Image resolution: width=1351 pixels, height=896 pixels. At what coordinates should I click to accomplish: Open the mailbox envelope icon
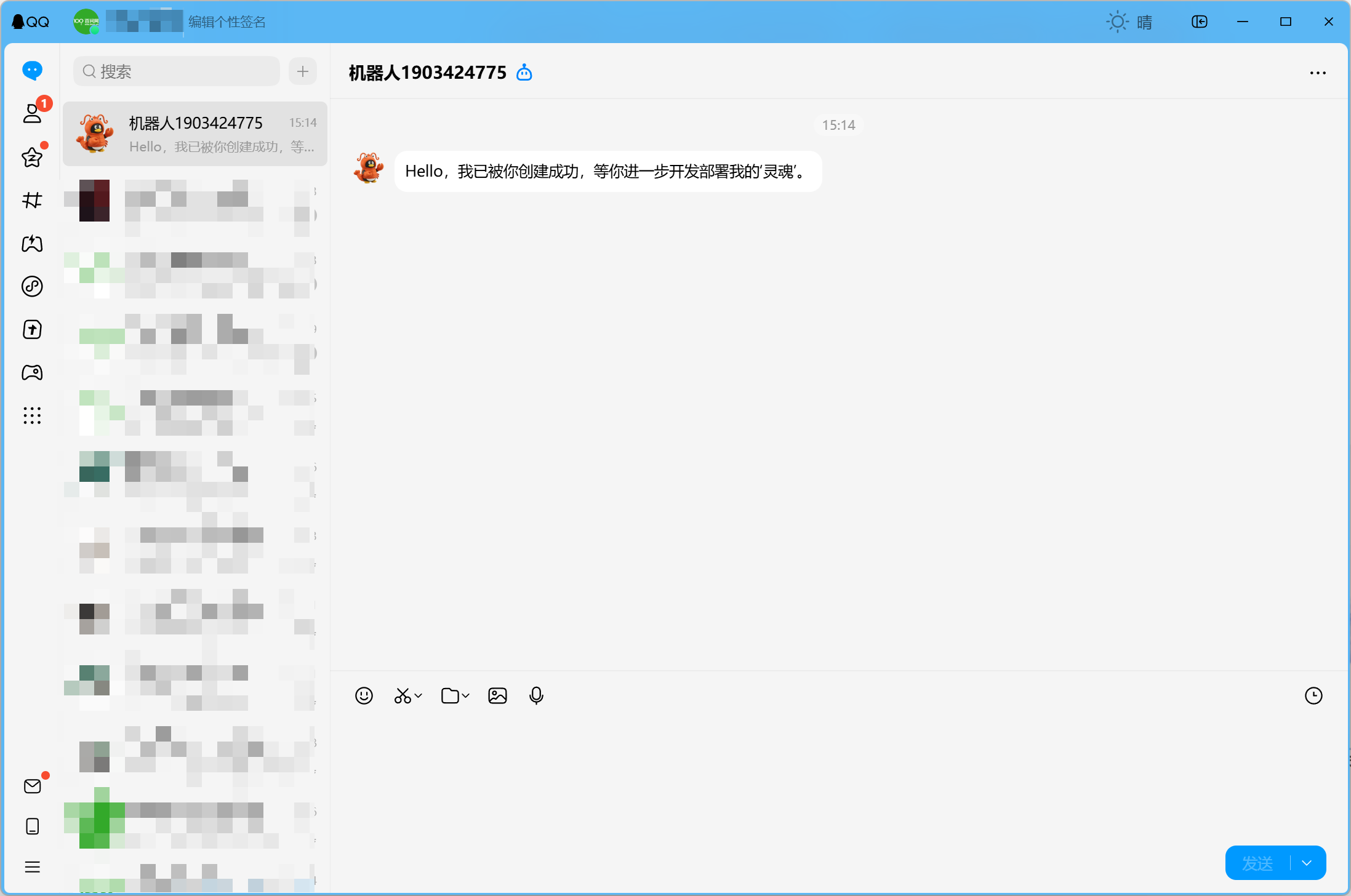pyautogui.click(x=32, y=786)
